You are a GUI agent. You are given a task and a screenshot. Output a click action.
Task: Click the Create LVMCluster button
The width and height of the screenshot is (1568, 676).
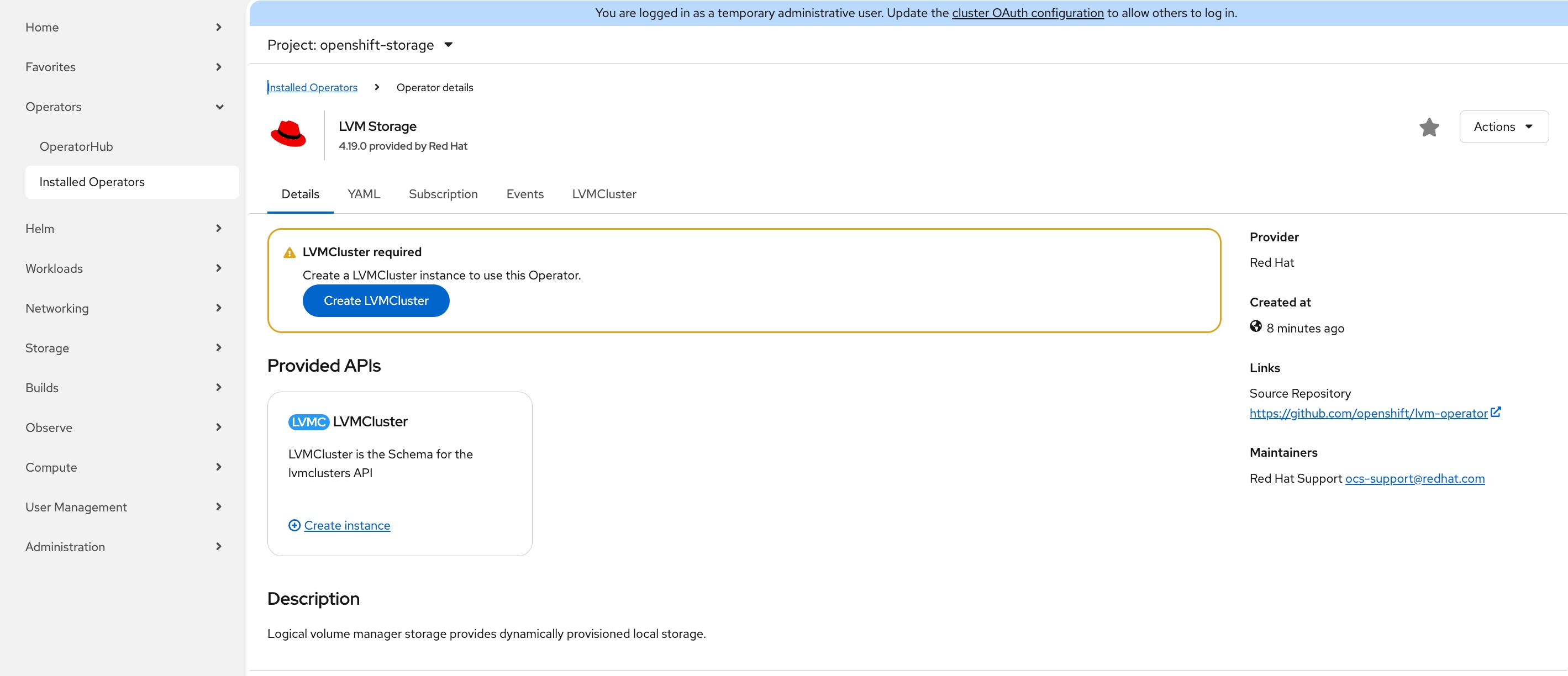376,300
